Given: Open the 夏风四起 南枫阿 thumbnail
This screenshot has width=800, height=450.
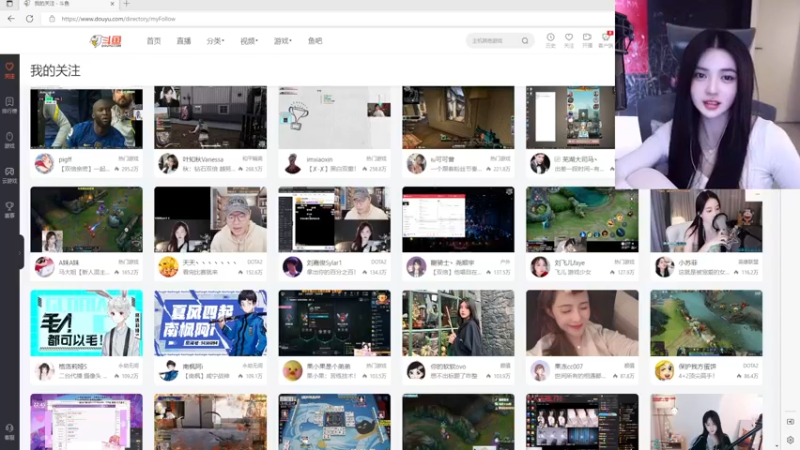Looking at the screenshot, I should pos(210,323).
